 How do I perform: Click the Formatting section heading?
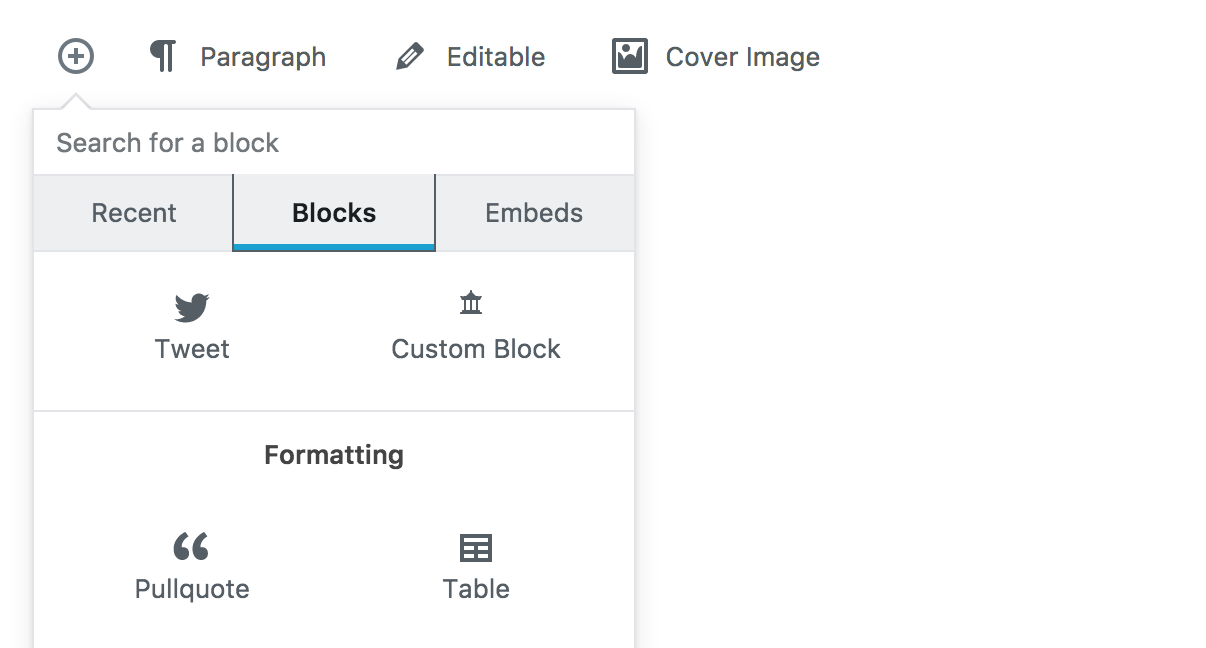click(333, 455)
